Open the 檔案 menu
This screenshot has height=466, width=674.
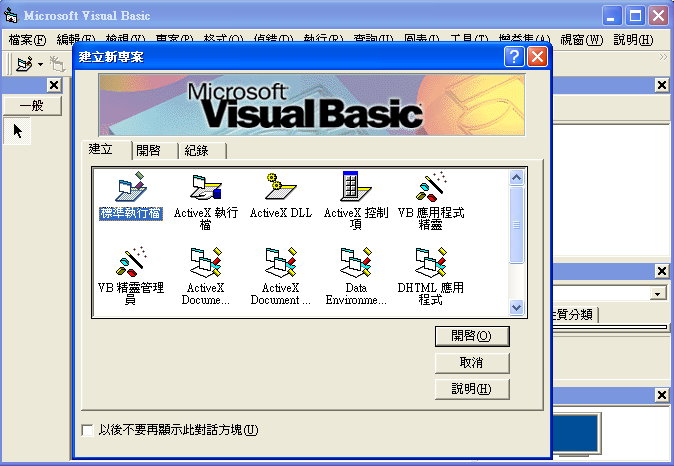[x=27, y=40]
